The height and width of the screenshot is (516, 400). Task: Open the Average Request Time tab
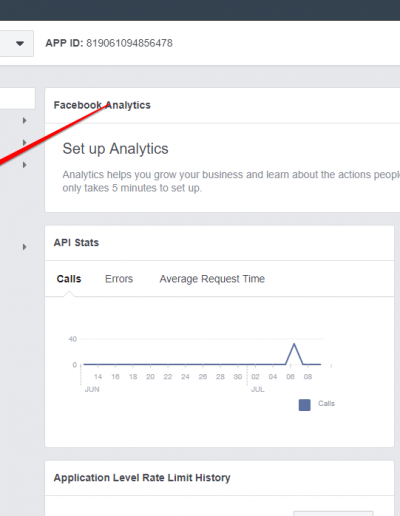tap(212, 279)
